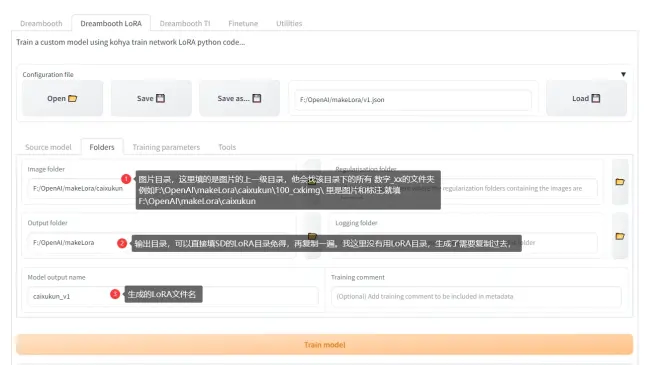Click the Model output name field
Screen dimensions: 660x365
173,296
